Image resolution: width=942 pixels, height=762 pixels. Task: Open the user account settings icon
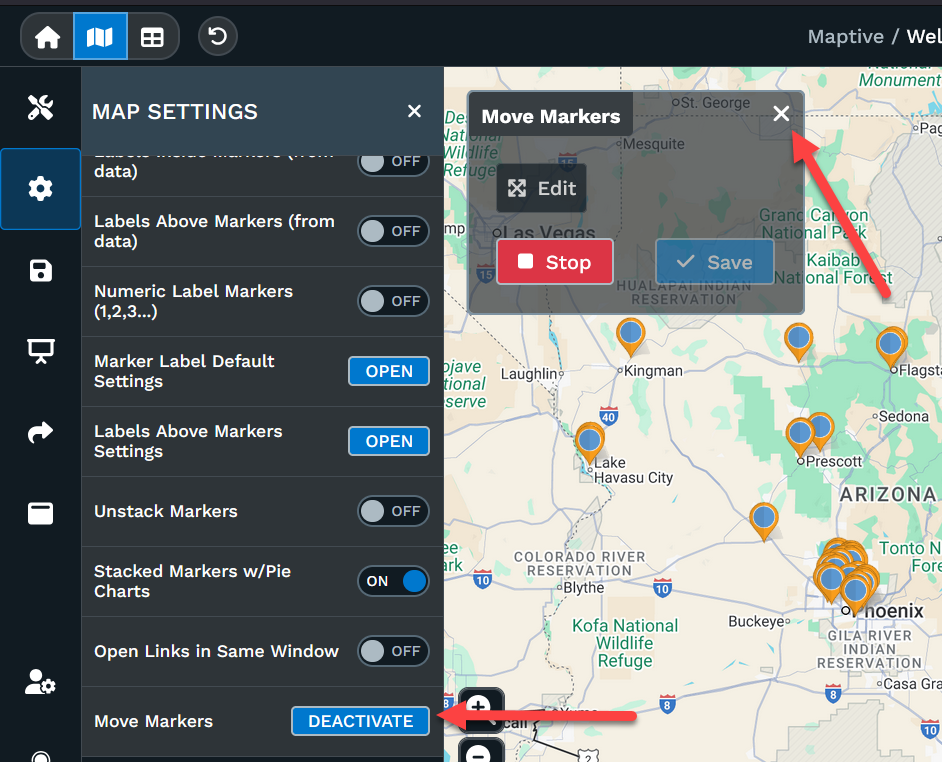coord(40,682)
